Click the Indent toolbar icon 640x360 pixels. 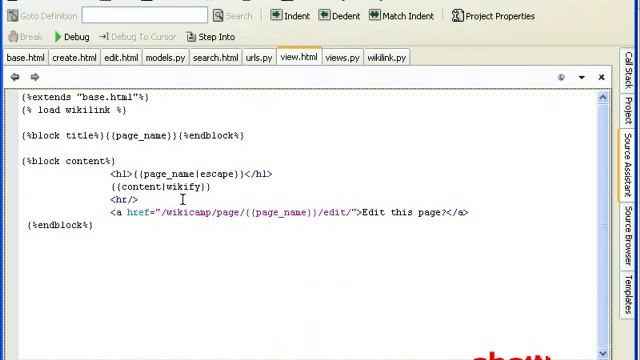[276, 16]
